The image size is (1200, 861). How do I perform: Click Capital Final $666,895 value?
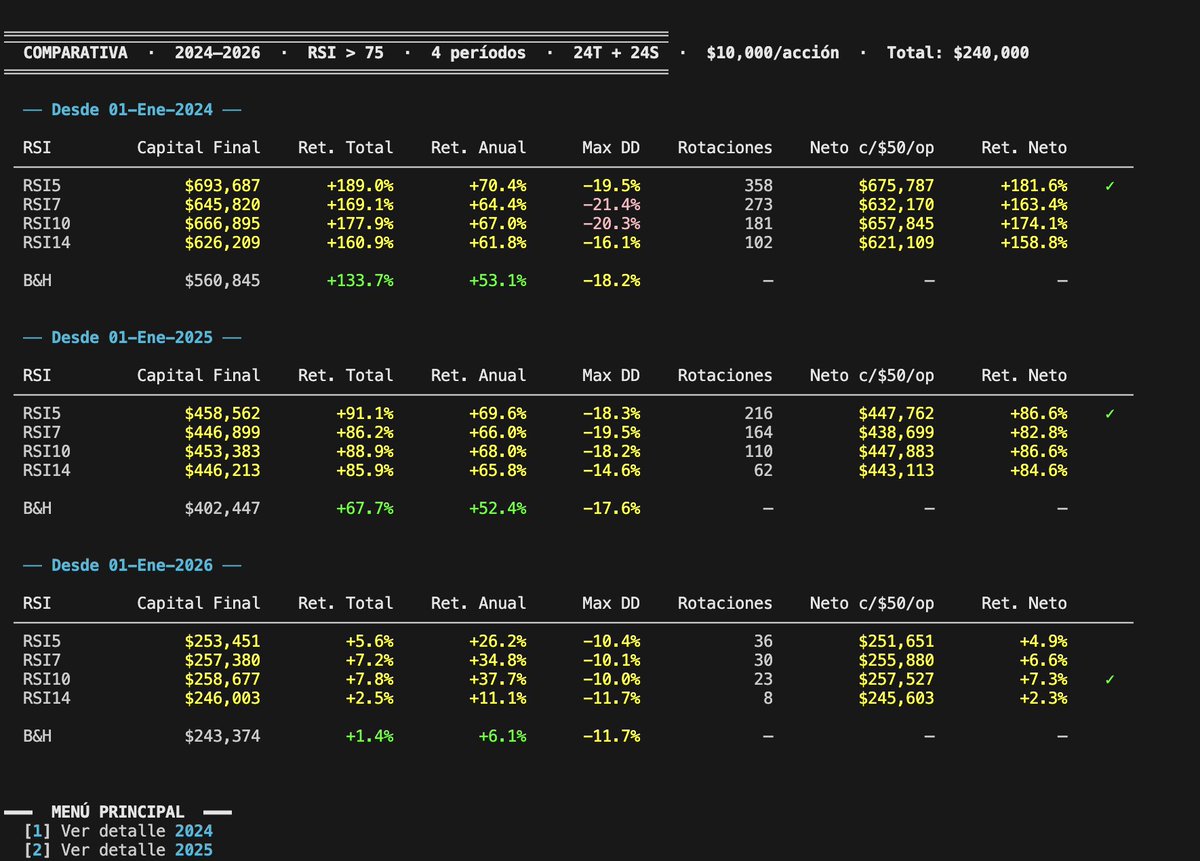tap(222, 224)
